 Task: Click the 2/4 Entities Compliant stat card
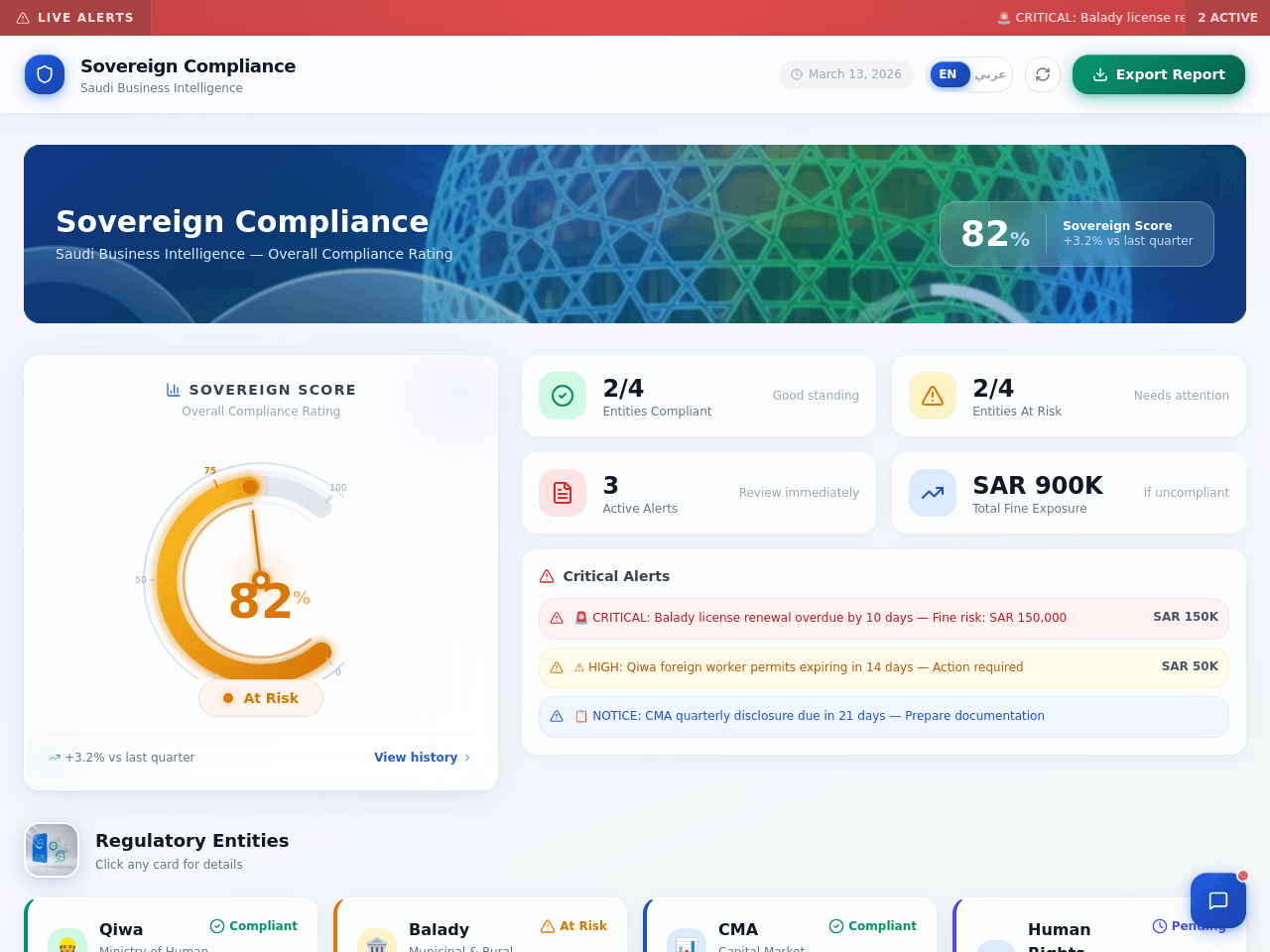click(x=698, y=396)
